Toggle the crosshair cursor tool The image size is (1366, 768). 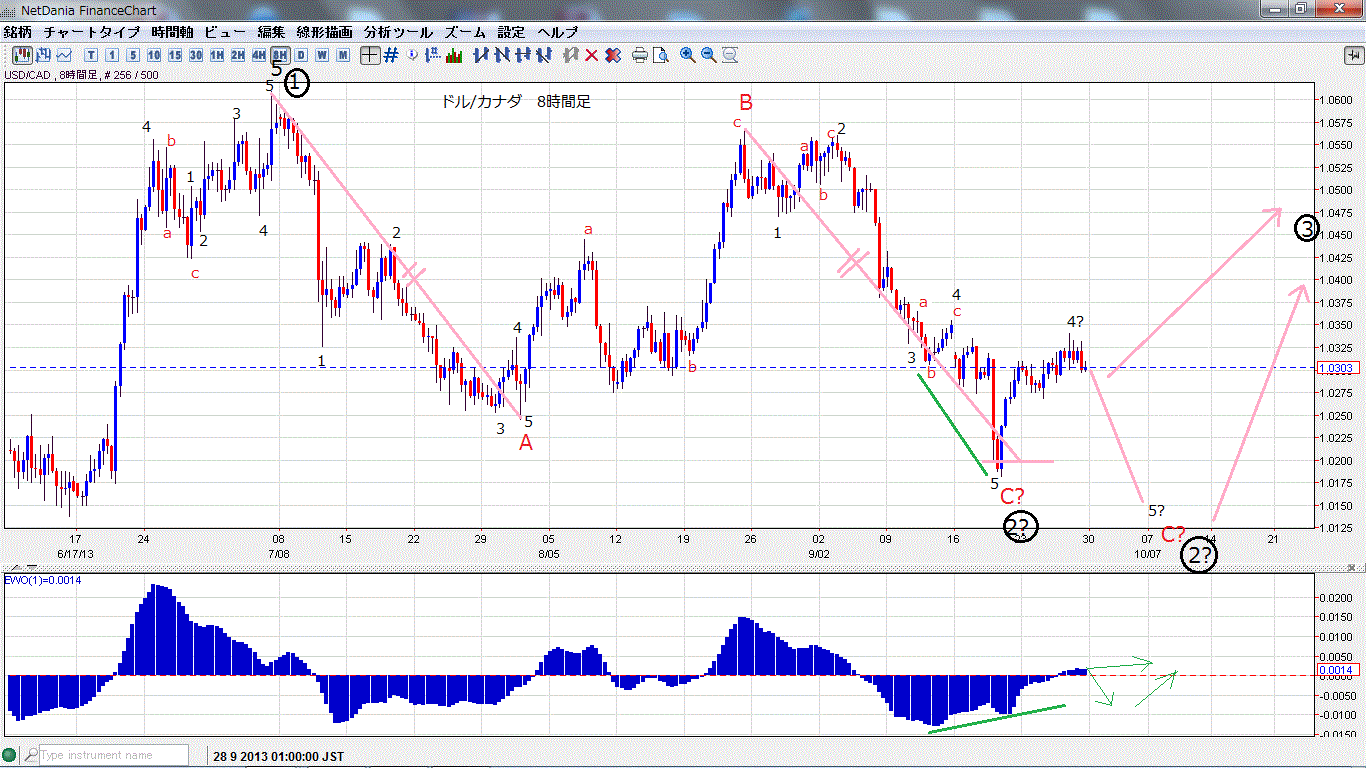point(370,55)
